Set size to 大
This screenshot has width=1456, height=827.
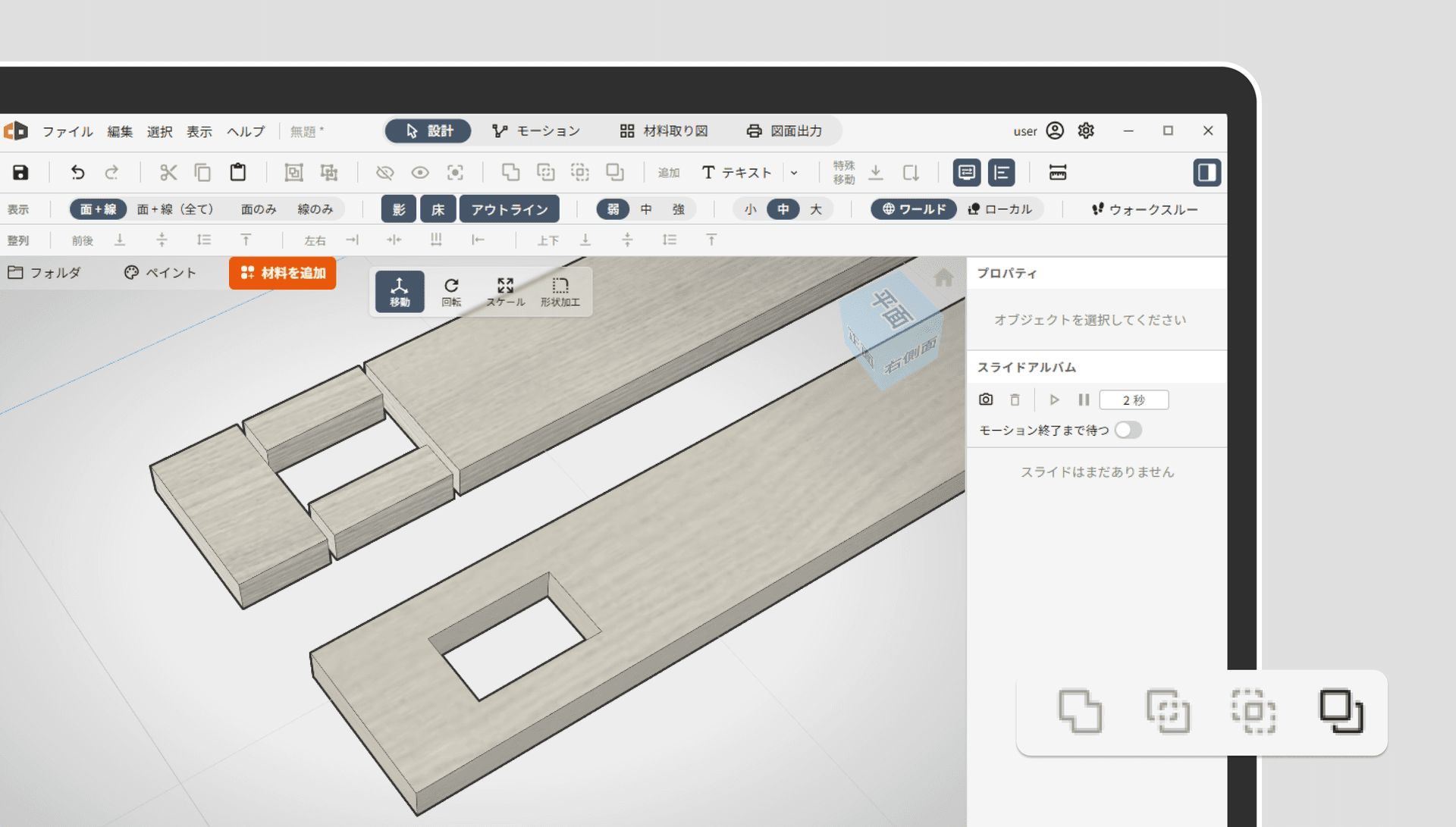[x=816, y=209]
